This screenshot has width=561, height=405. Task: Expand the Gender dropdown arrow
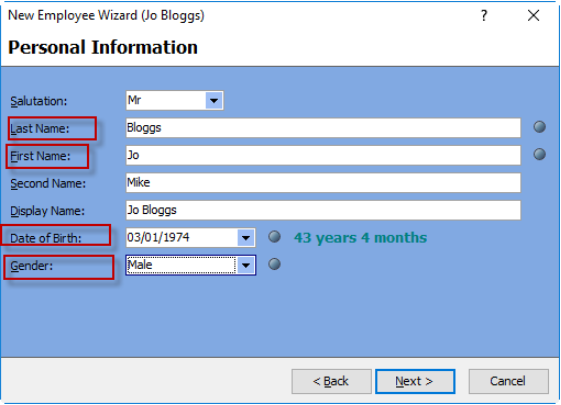246,265
